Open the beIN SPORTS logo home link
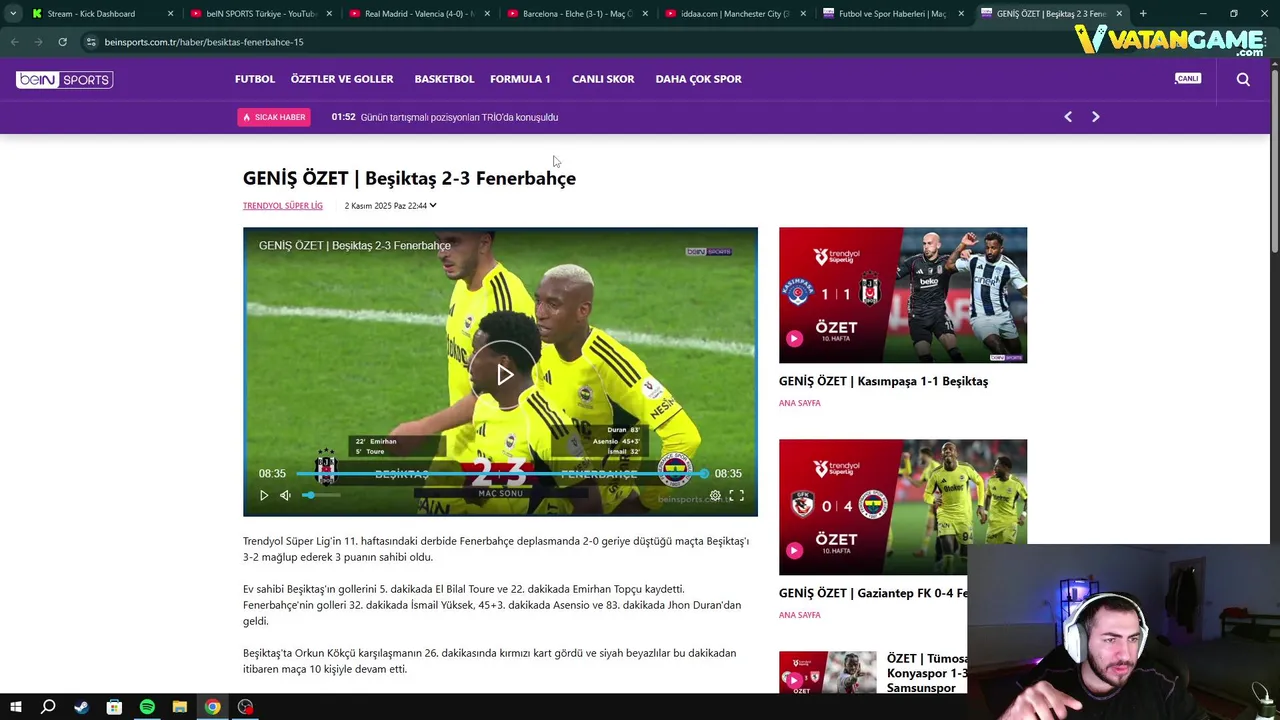The height and width of the screenshot is (720, 1280). [x=64, y=79]
